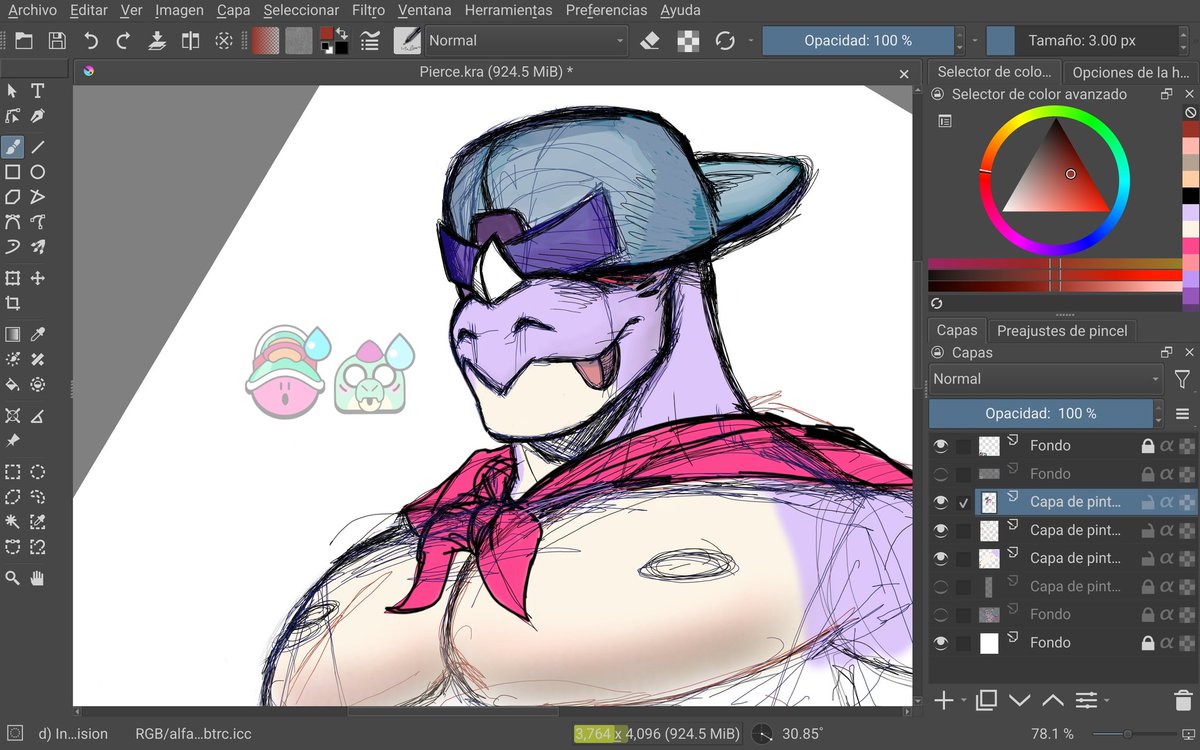Open the layer filter funnel menu
This screenshot has width=1200, height=750.
1182,379
